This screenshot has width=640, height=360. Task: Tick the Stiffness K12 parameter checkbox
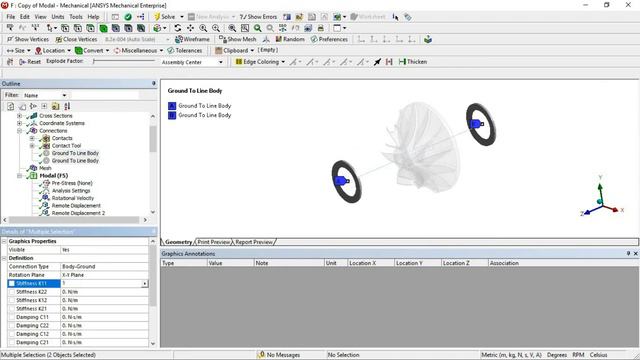click(11, 300)
